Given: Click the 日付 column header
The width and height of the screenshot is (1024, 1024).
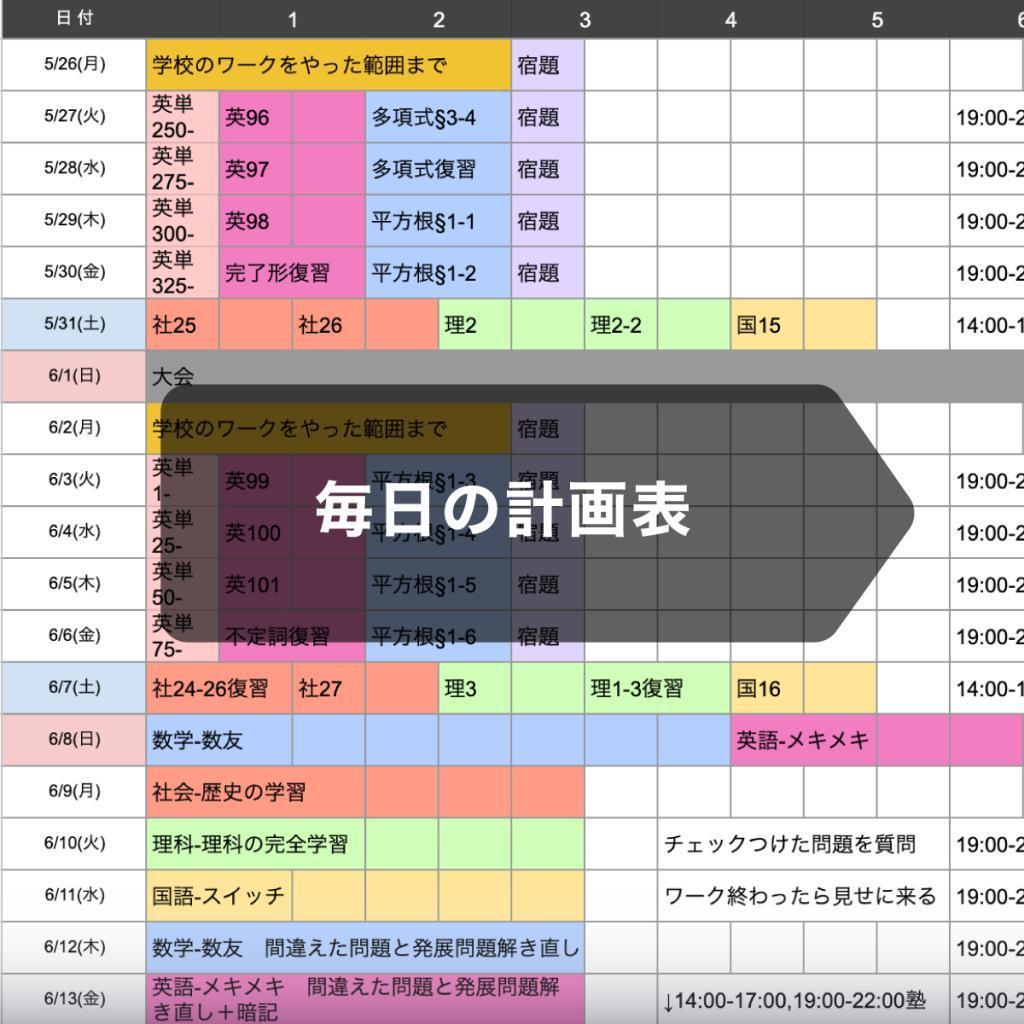Looking at the screenshot, I should pyautogui.click(x=74, y=18).
